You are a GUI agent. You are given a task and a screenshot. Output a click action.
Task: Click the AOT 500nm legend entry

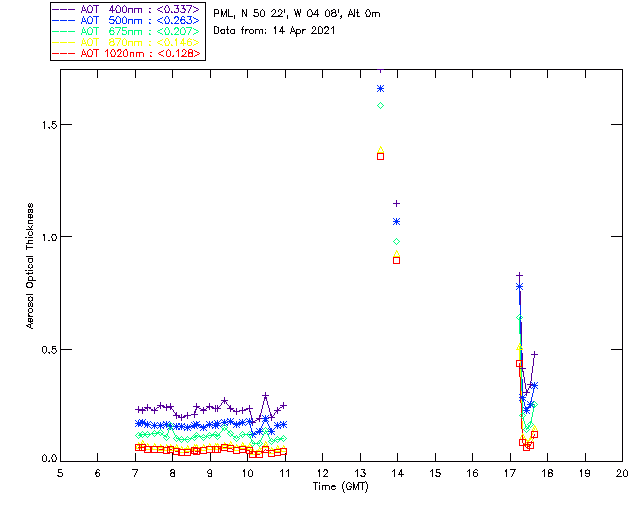pos(126,20)
